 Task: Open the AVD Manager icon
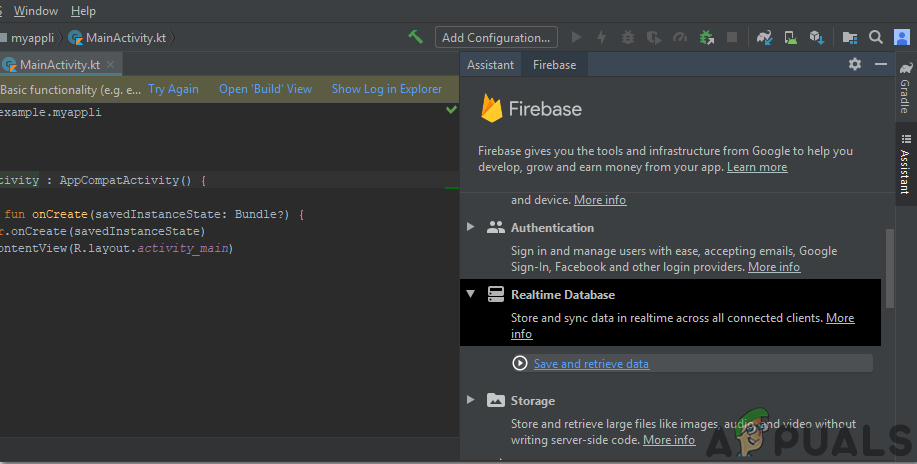coord(791,37)
